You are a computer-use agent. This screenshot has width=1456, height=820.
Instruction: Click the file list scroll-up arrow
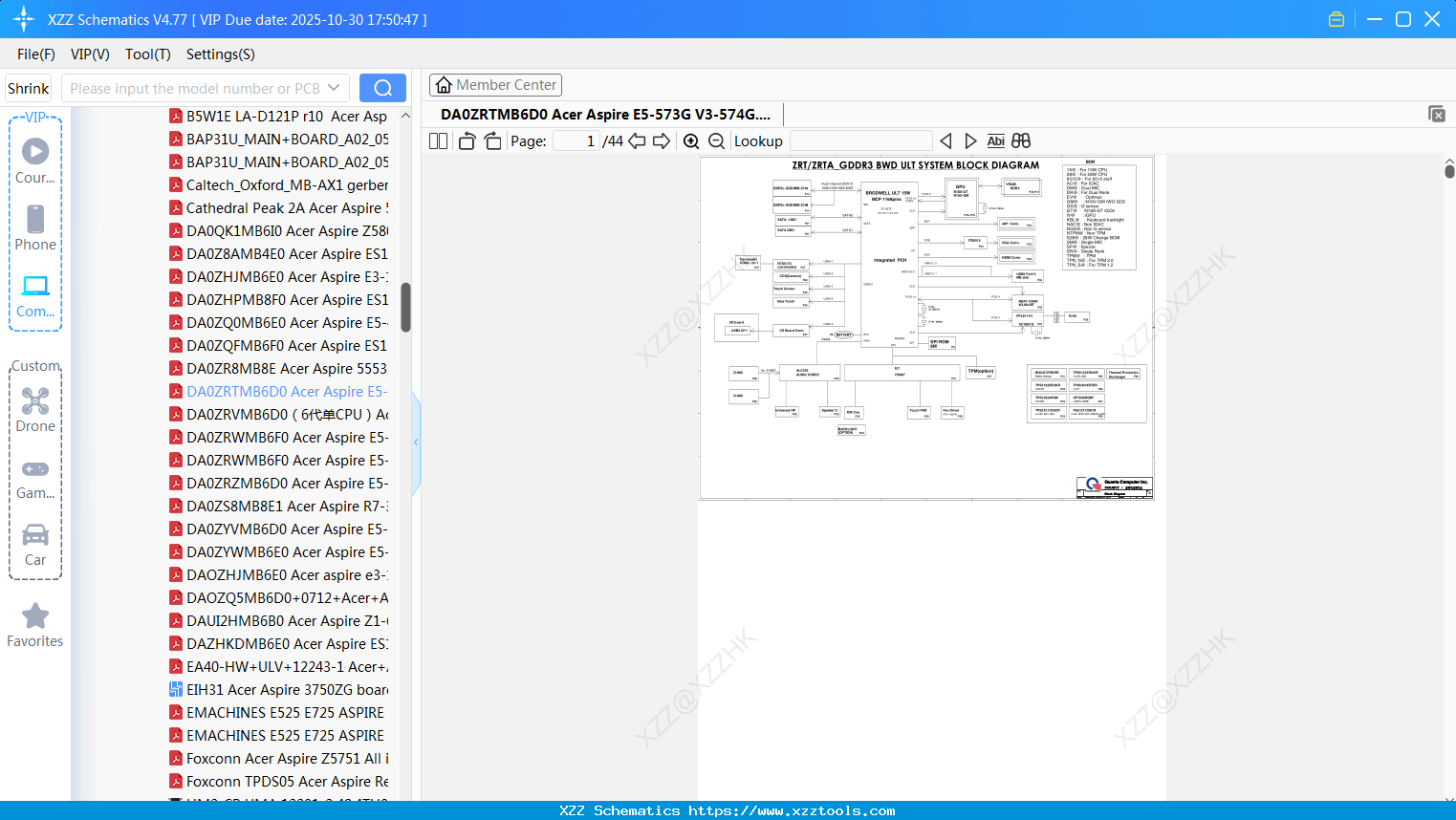[x=405, y=116]
